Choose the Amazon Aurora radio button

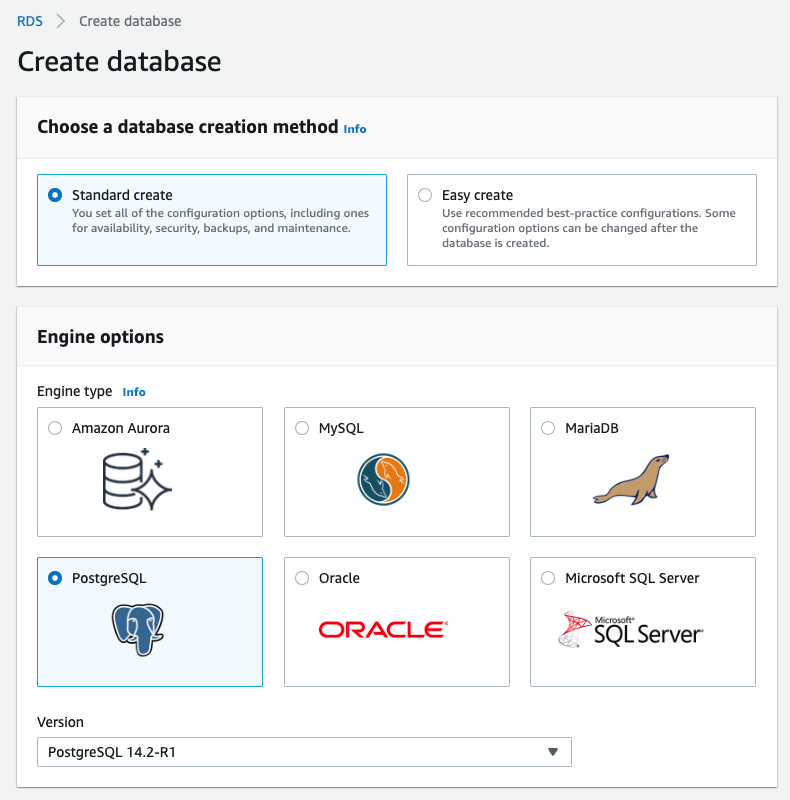56,428
